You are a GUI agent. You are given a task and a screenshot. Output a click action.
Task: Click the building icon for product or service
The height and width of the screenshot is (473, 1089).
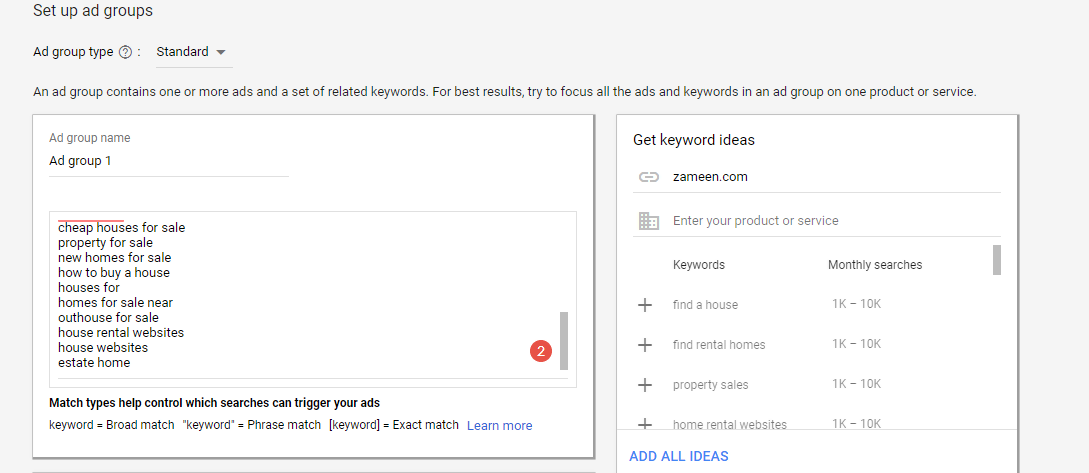tap(649, 221)
